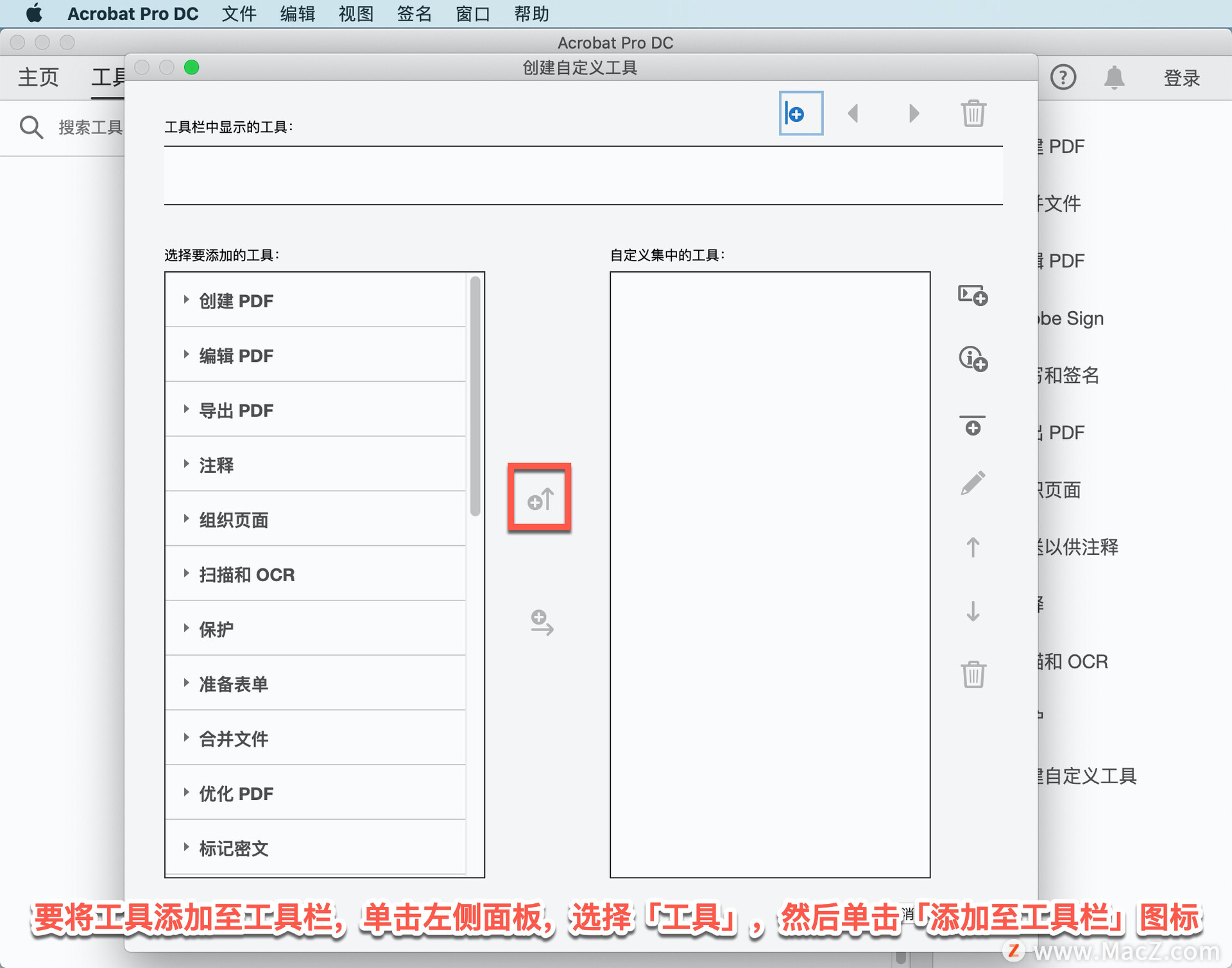The width and height of the screenshot is (1232, 968).
Task: Click the 工具栏中显示的工具 toolbar preview area
Action: coord(583,175)
